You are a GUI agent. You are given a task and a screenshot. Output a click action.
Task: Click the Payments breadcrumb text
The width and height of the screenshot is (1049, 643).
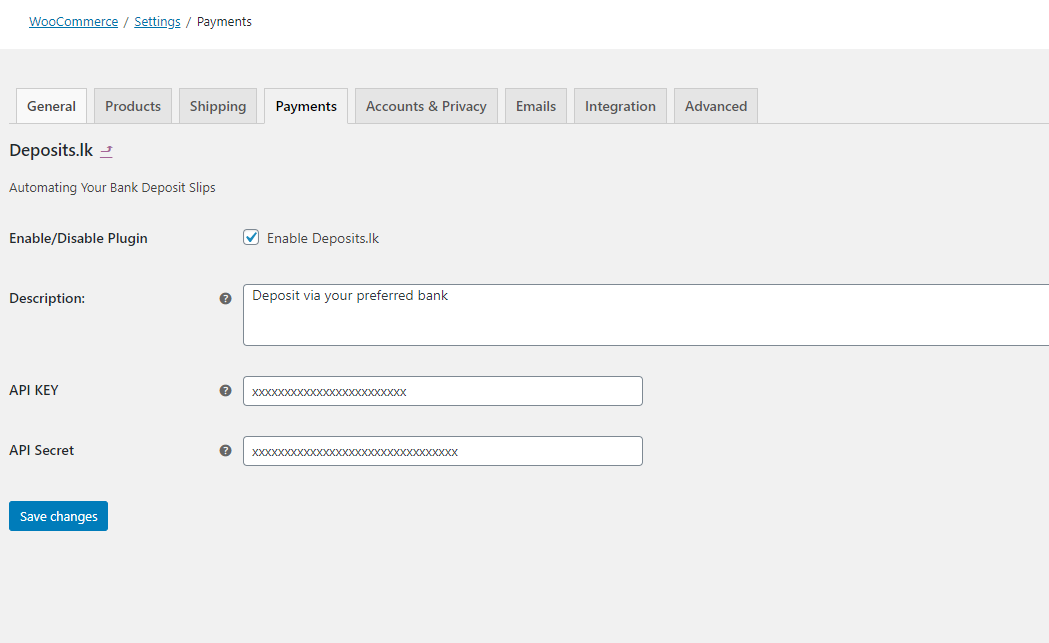(224, 21)
